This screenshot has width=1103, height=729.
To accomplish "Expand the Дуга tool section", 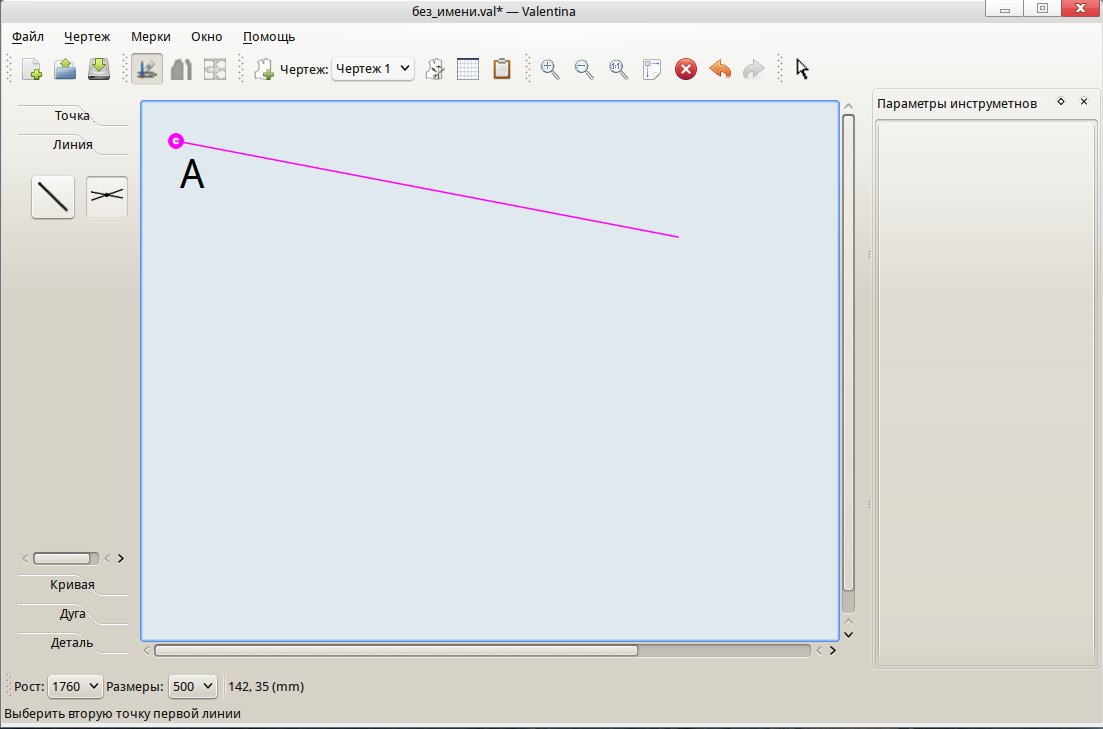I will pos(72,614).
